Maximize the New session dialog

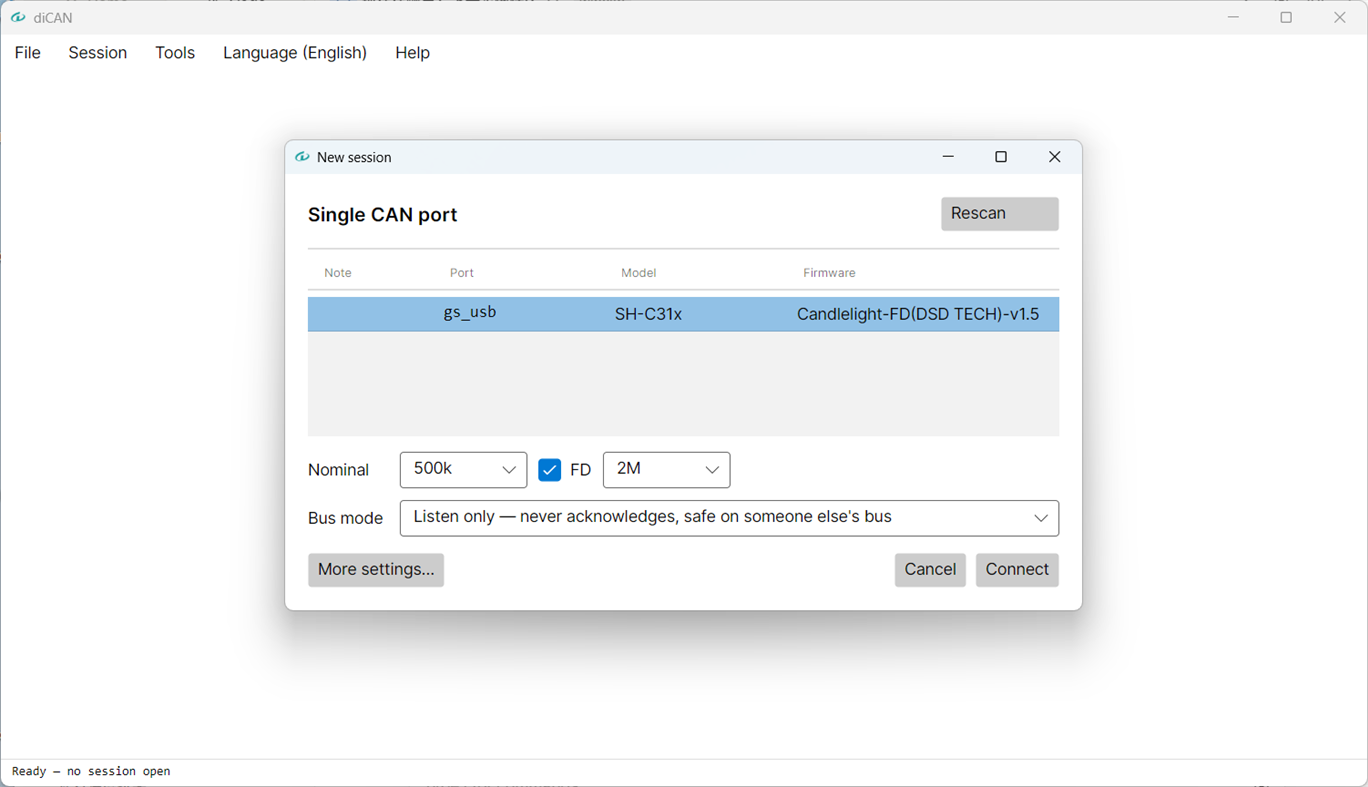click(1001, 157)
